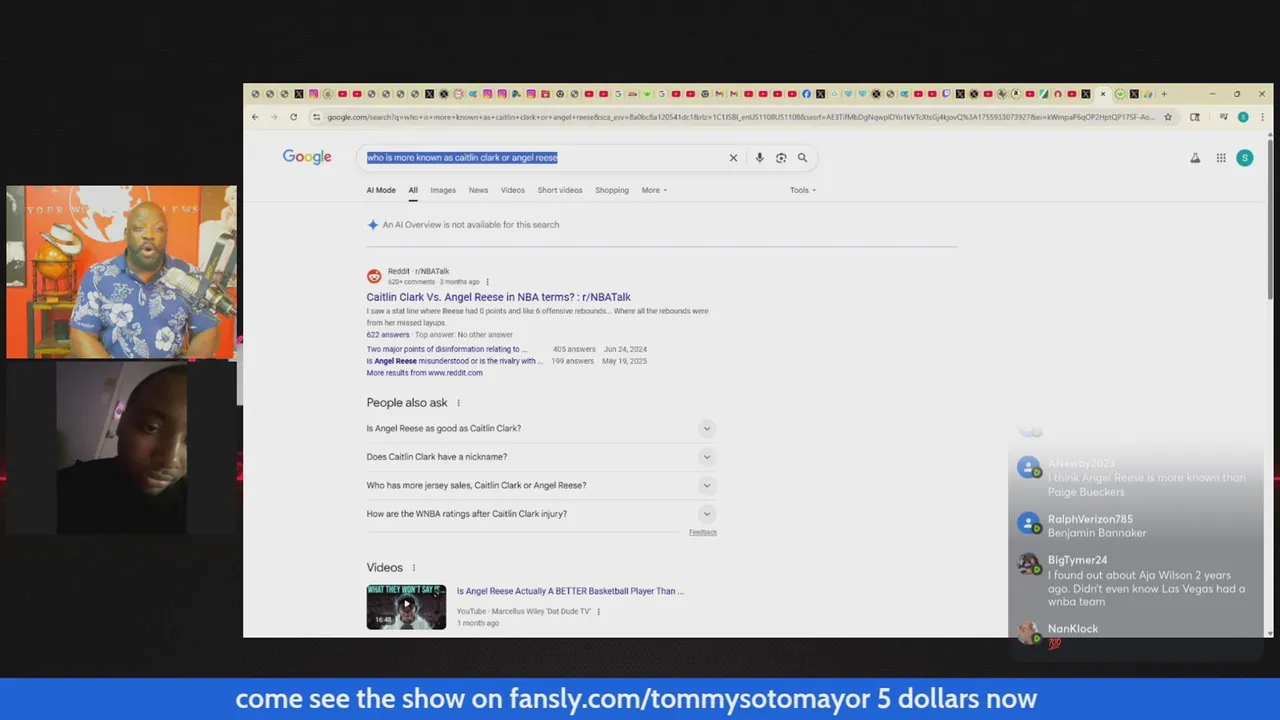Close the active Google search tab
This screenshot has height=720, width=1280.
[1103, 94]
